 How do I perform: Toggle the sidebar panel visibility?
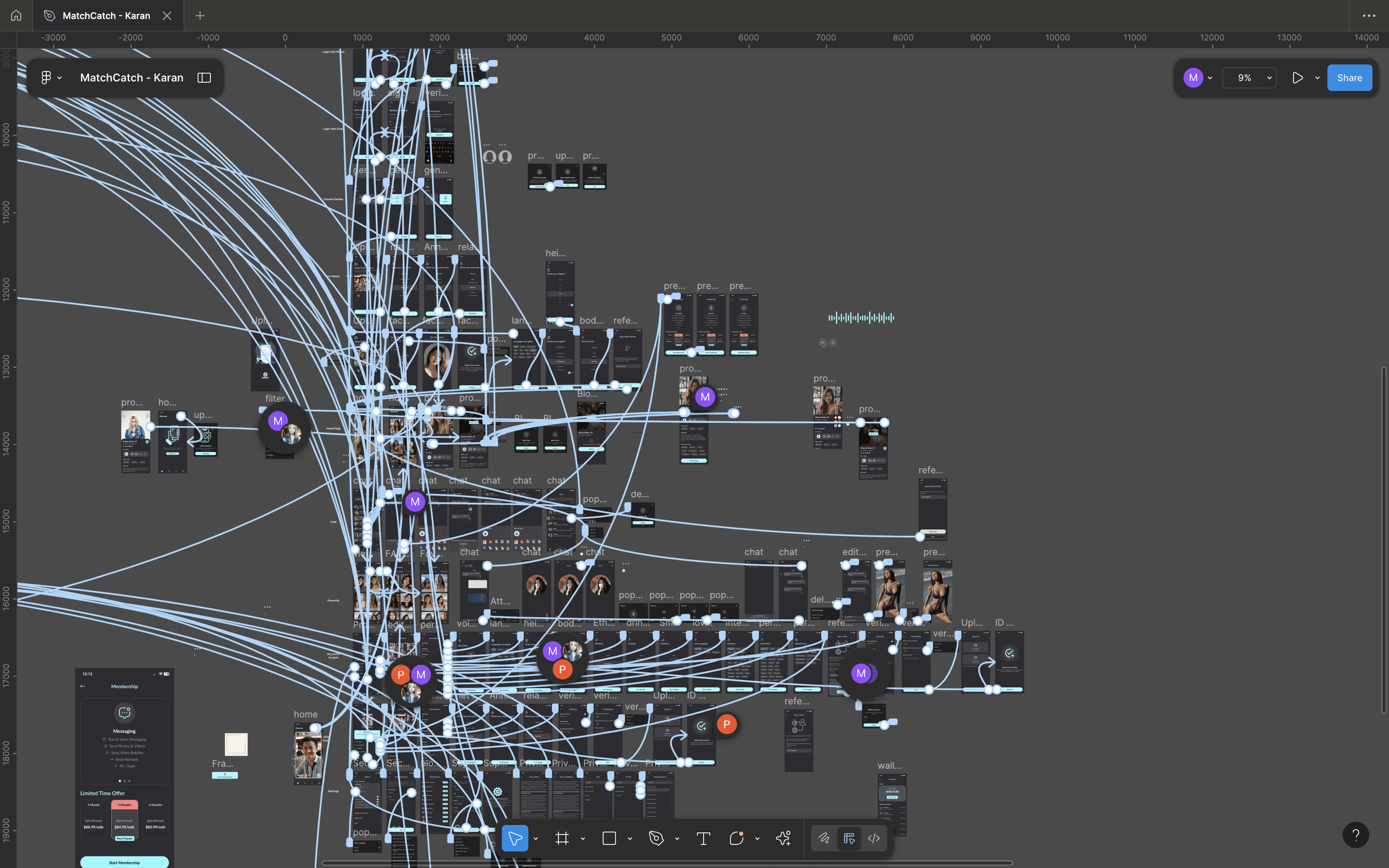pyautogui.click(x=204, y=78)
